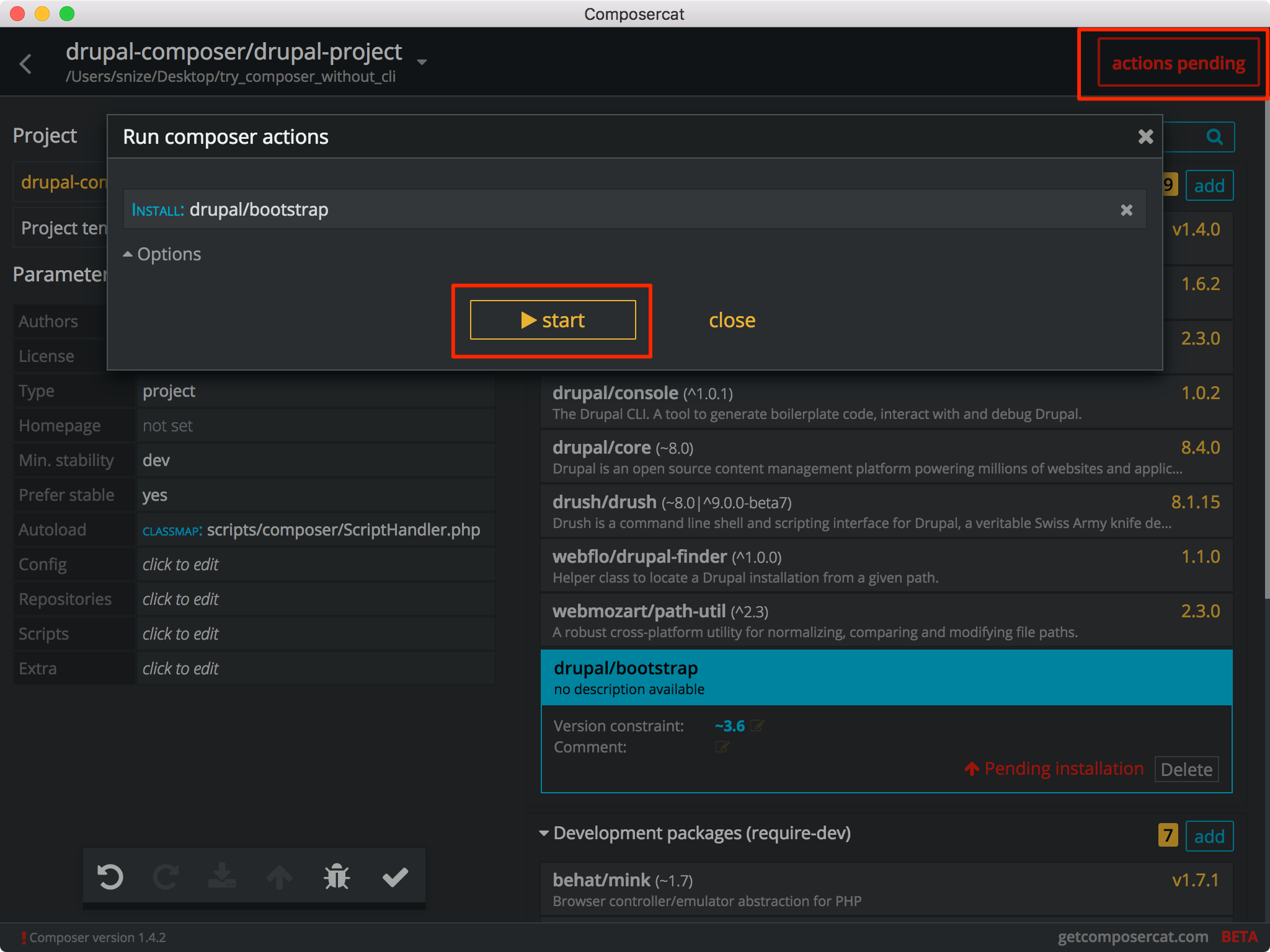
Task: Click the validate checkmark icon in toolbar
Action: [395, 876]
